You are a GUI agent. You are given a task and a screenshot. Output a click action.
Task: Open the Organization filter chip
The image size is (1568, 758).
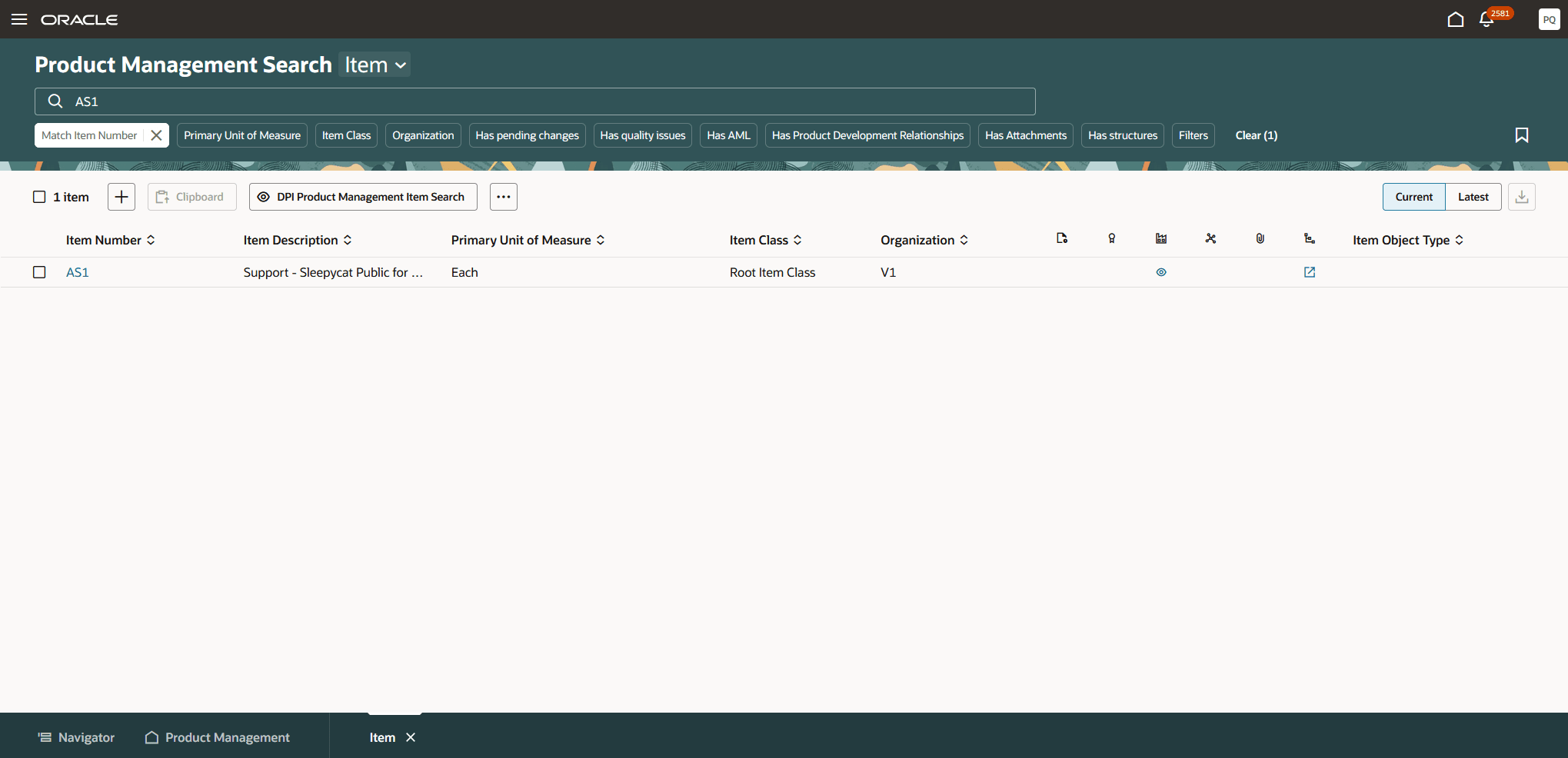click(423, 135)
